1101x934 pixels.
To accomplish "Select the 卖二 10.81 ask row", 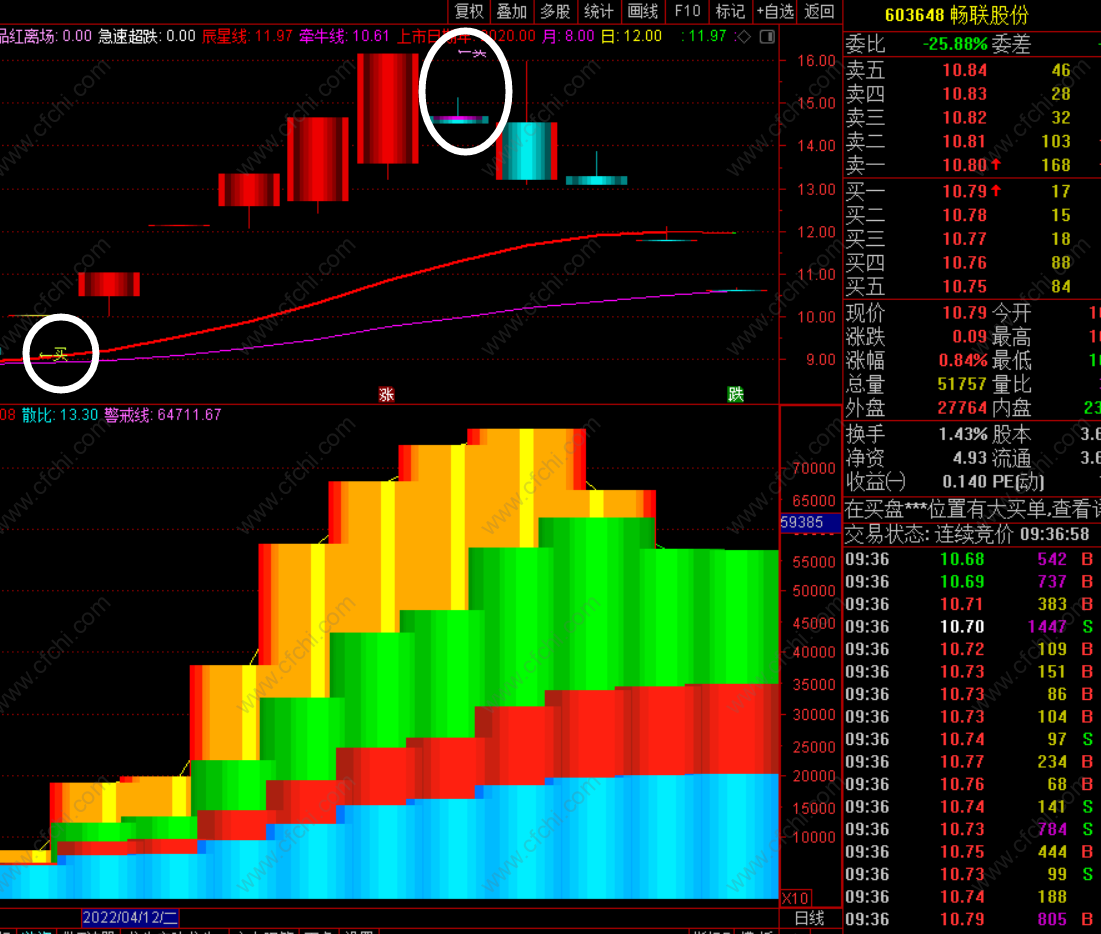I will click(x=972, y=141).
